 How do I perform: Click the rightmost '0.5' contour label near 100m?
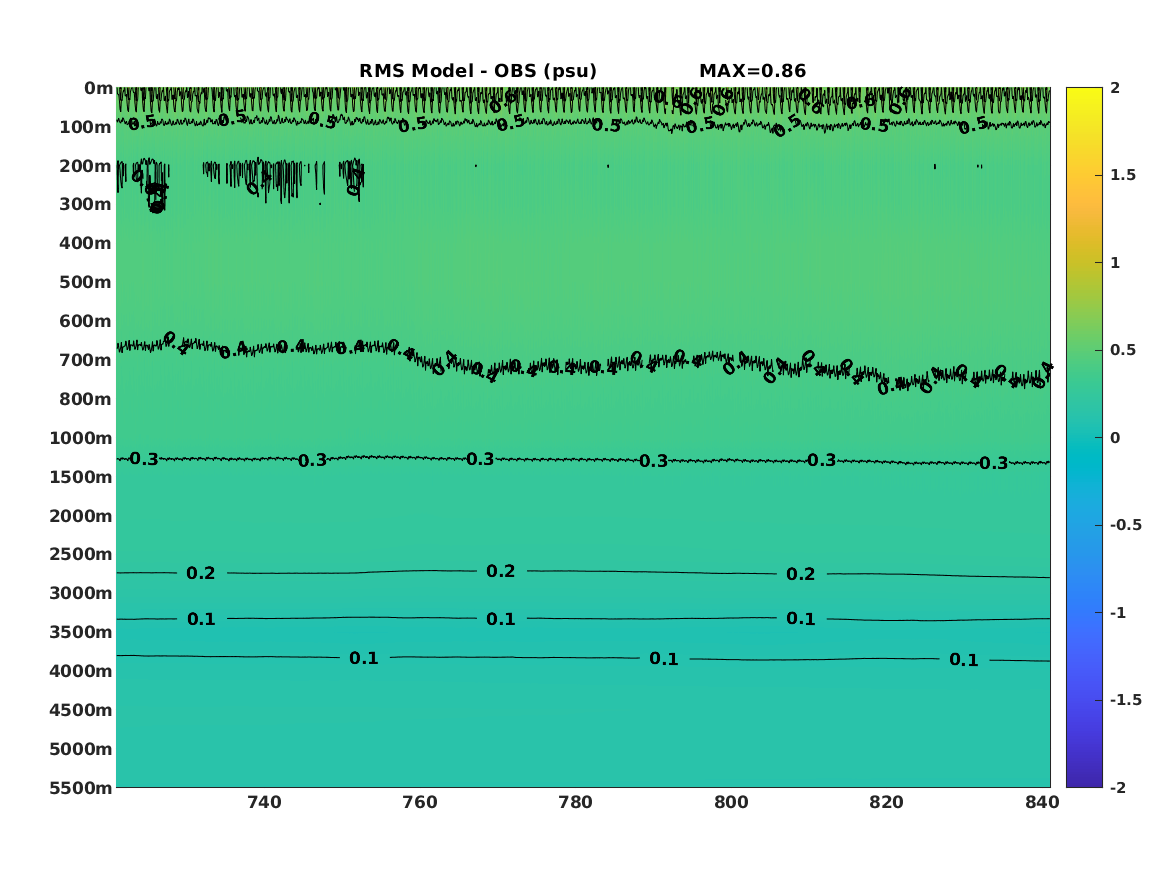coord(973,126)
